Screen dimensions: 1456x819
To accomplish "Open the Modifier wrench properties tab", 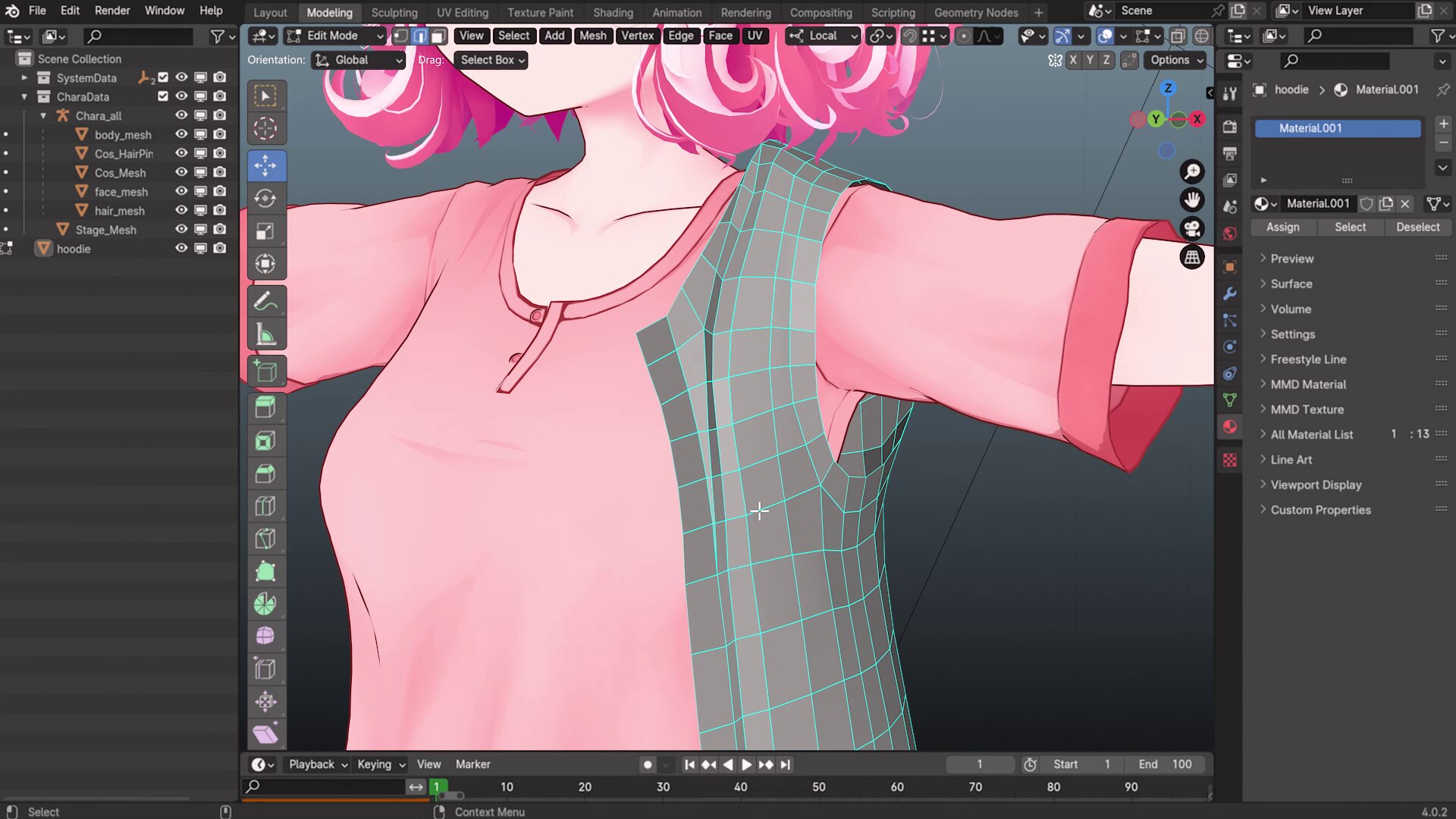I will pos(1230,293).
